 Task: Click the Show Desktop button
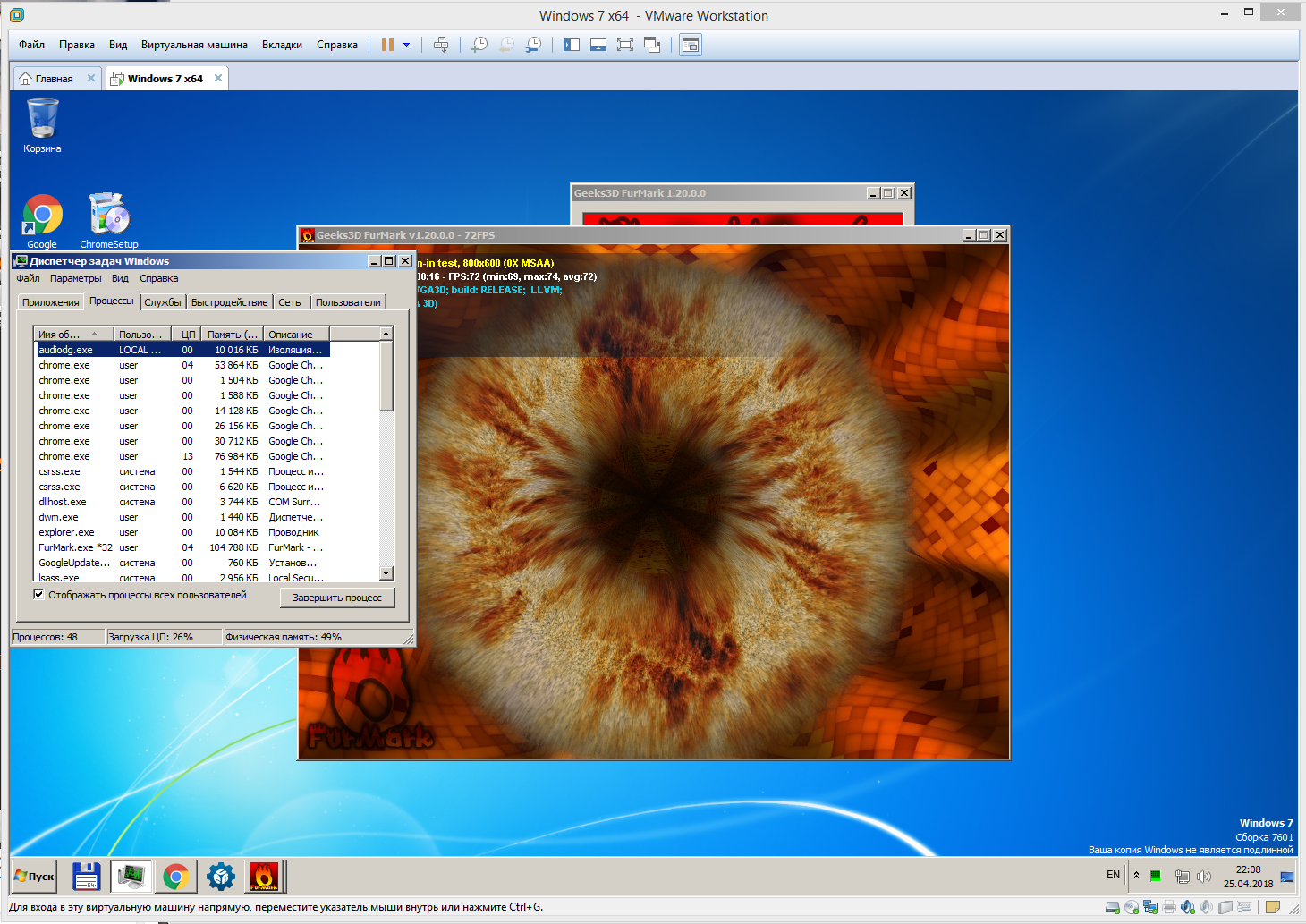pyautogui.click(x=1287, y=877)
